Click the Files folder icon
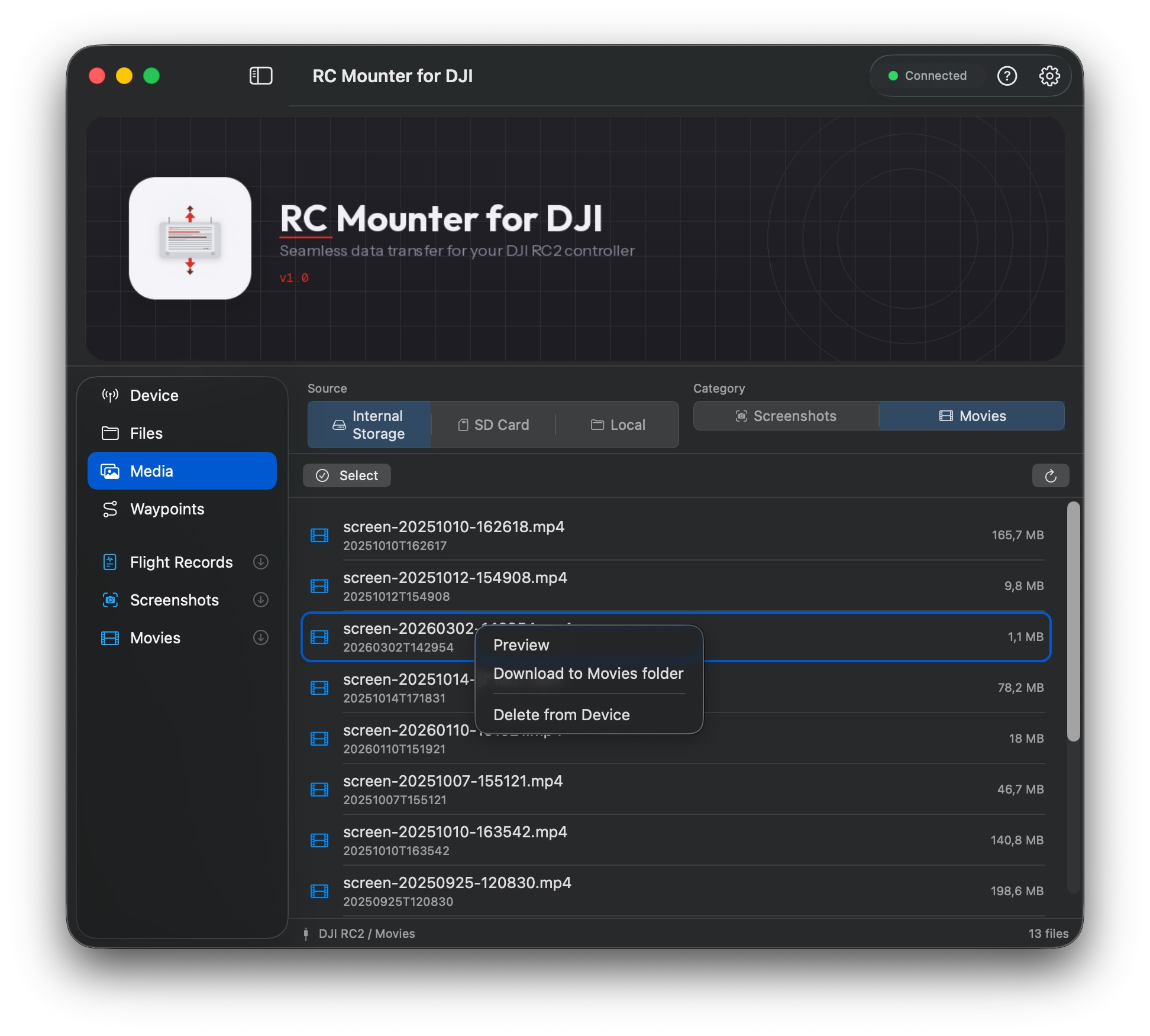The height and width of the screenshot is (1036, 1150). pos(110,433)
